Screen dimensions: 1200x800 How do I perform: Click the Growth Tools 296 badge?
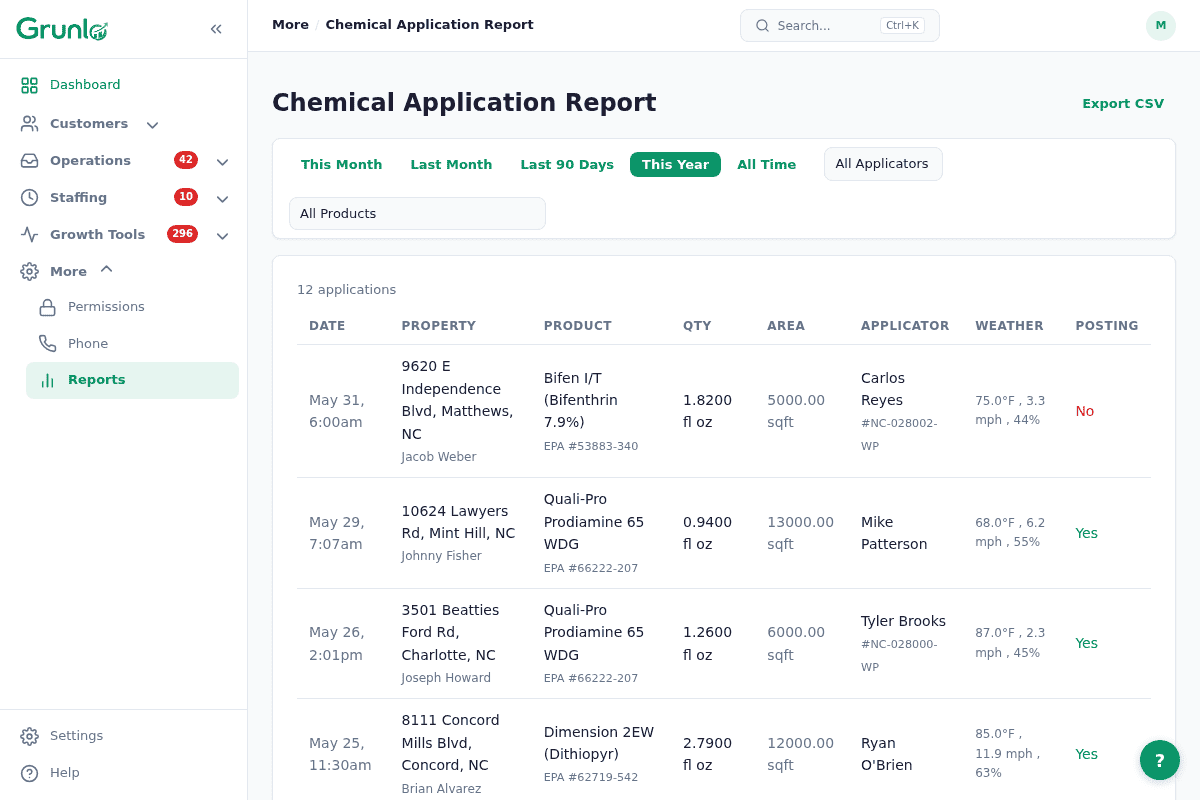(182, 234)
